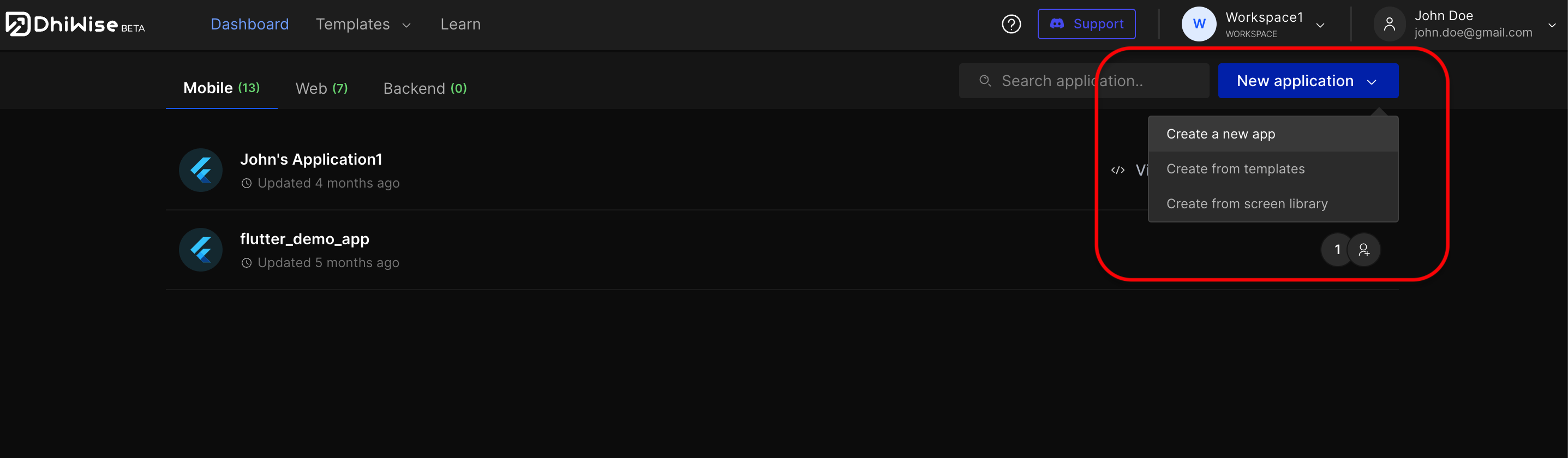1568x458 pixels.
Task: Click the flutter_demo_app Flutter icon
Action: (200, 250)
